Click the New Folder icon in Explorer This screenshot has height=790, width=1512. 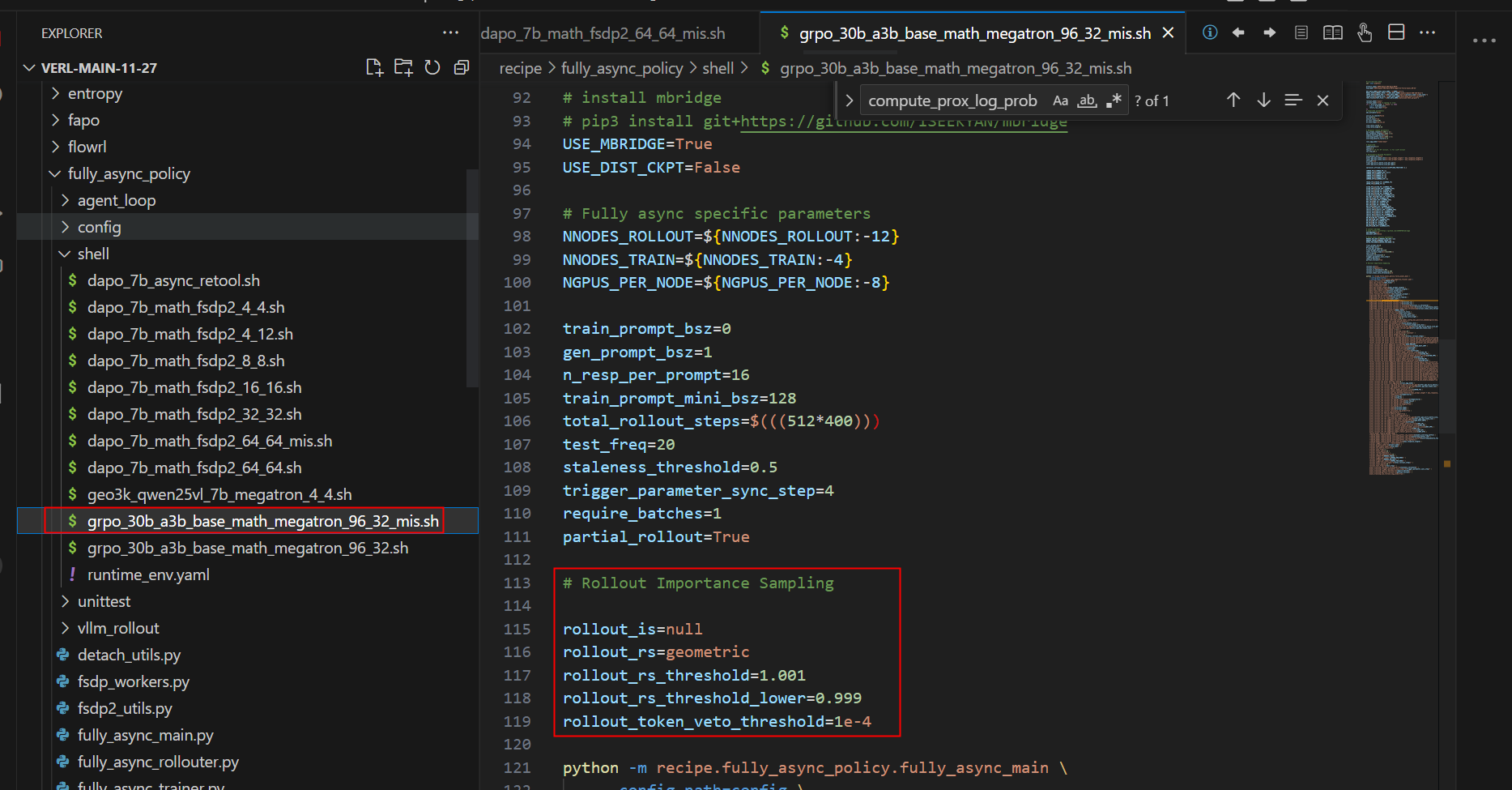point(403,67)
